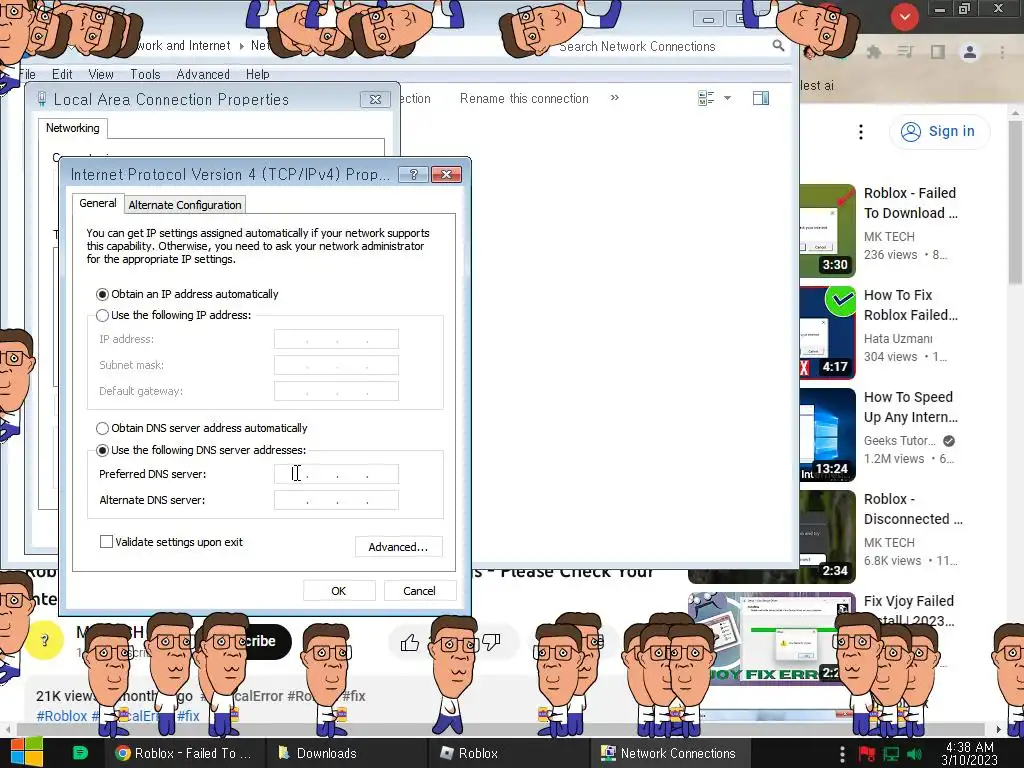The width and height of the screenshot is (1024, 768).
Task: Switch to Network Connections taskbar item
Action: click(669, 753)
